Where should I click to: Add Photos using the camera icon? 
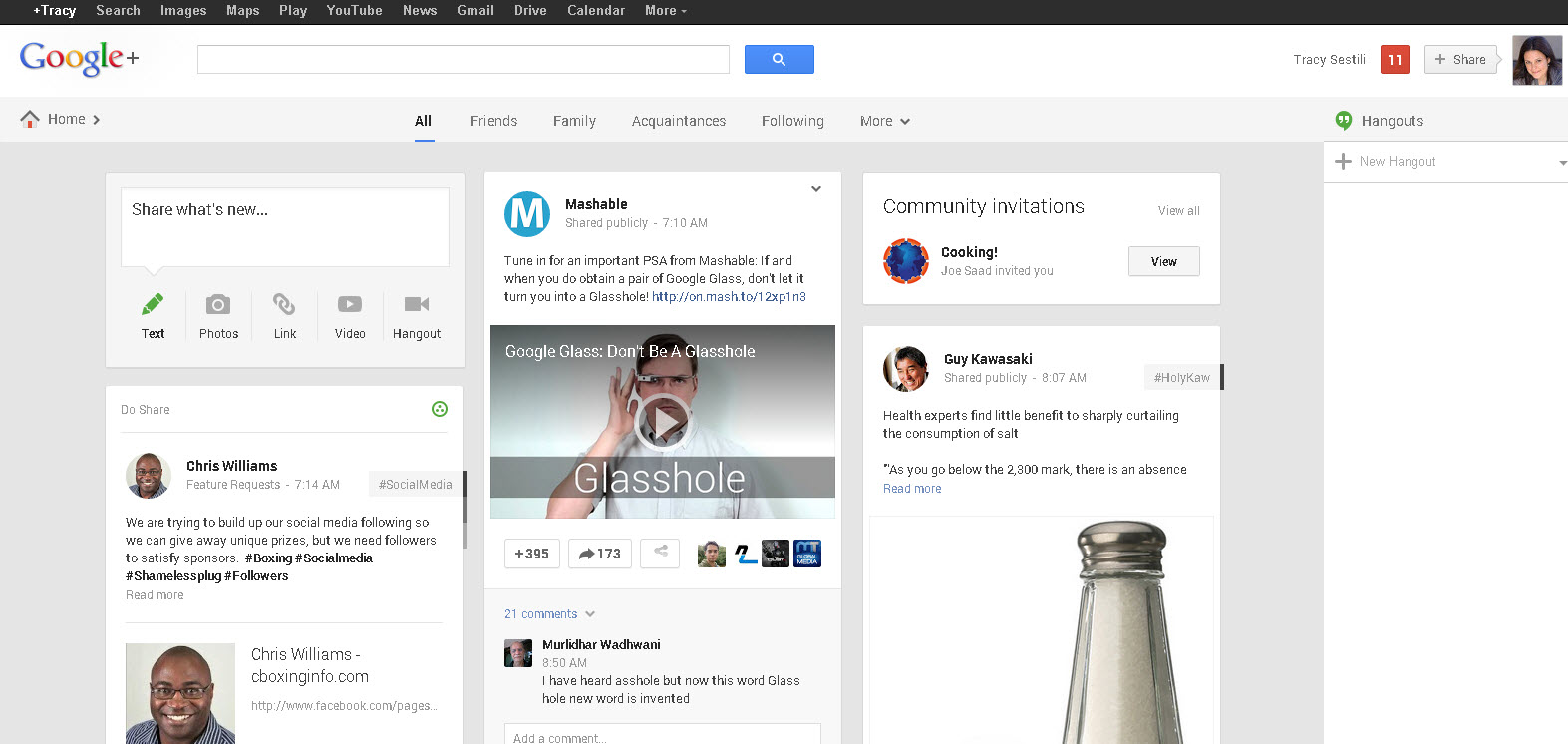coord(218,304)
